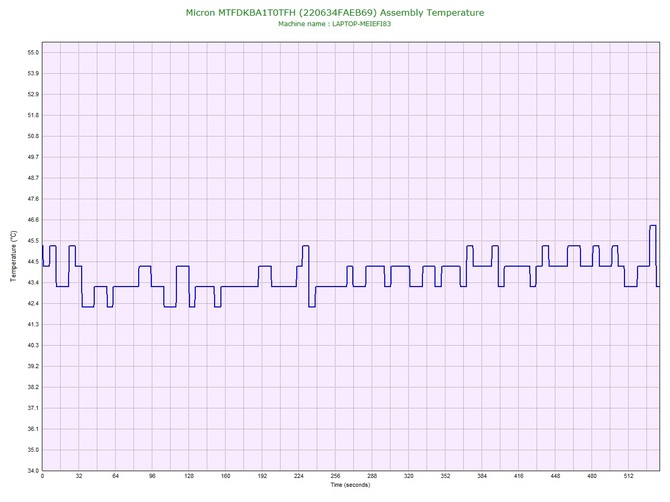Select the 38.2 temperature axis value

33,387
